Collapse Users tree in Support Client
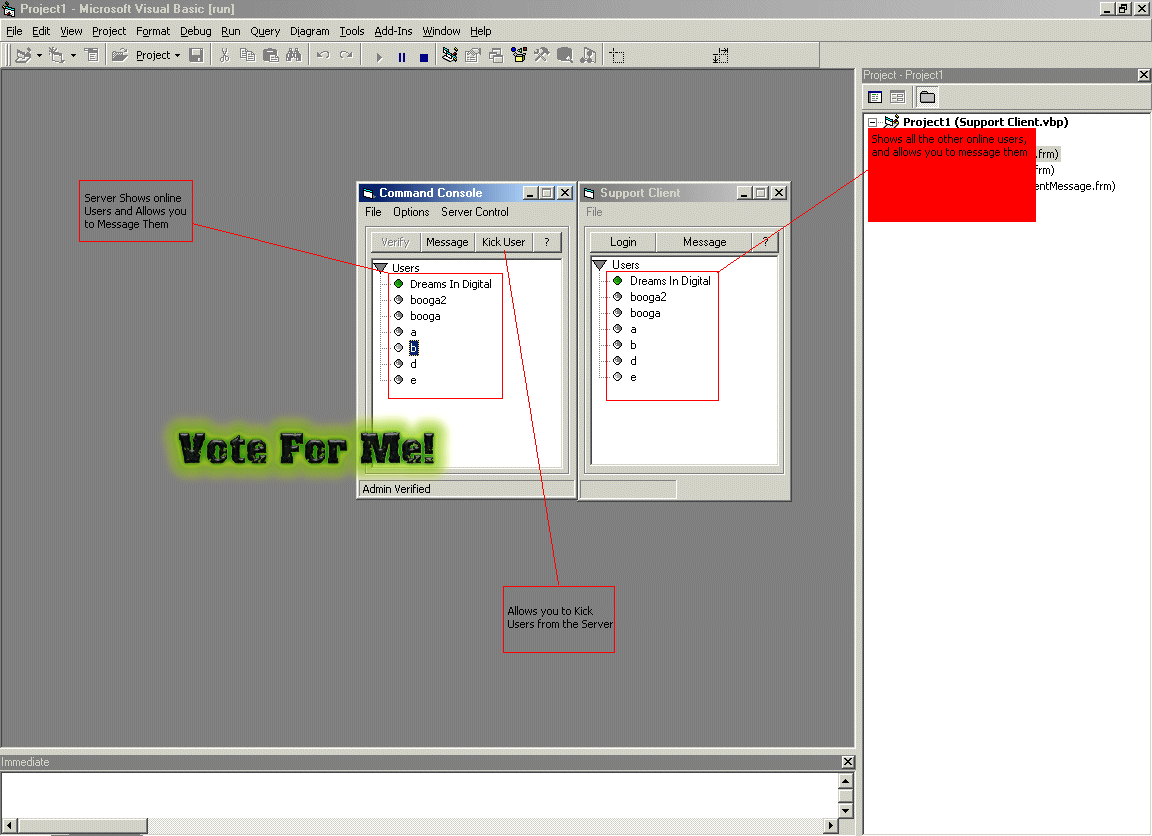This screenshot has width=1152, height=836. (600, 265)
